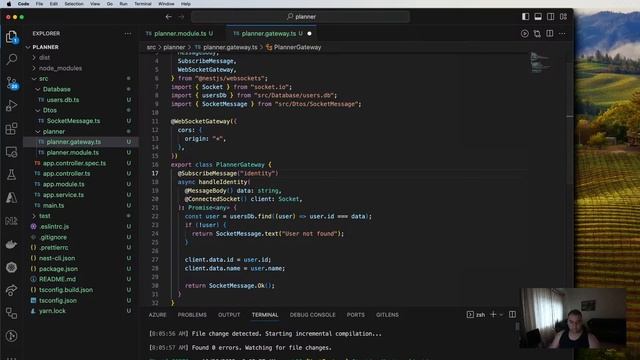Collapse the planner subfolder

click(53, 131)
